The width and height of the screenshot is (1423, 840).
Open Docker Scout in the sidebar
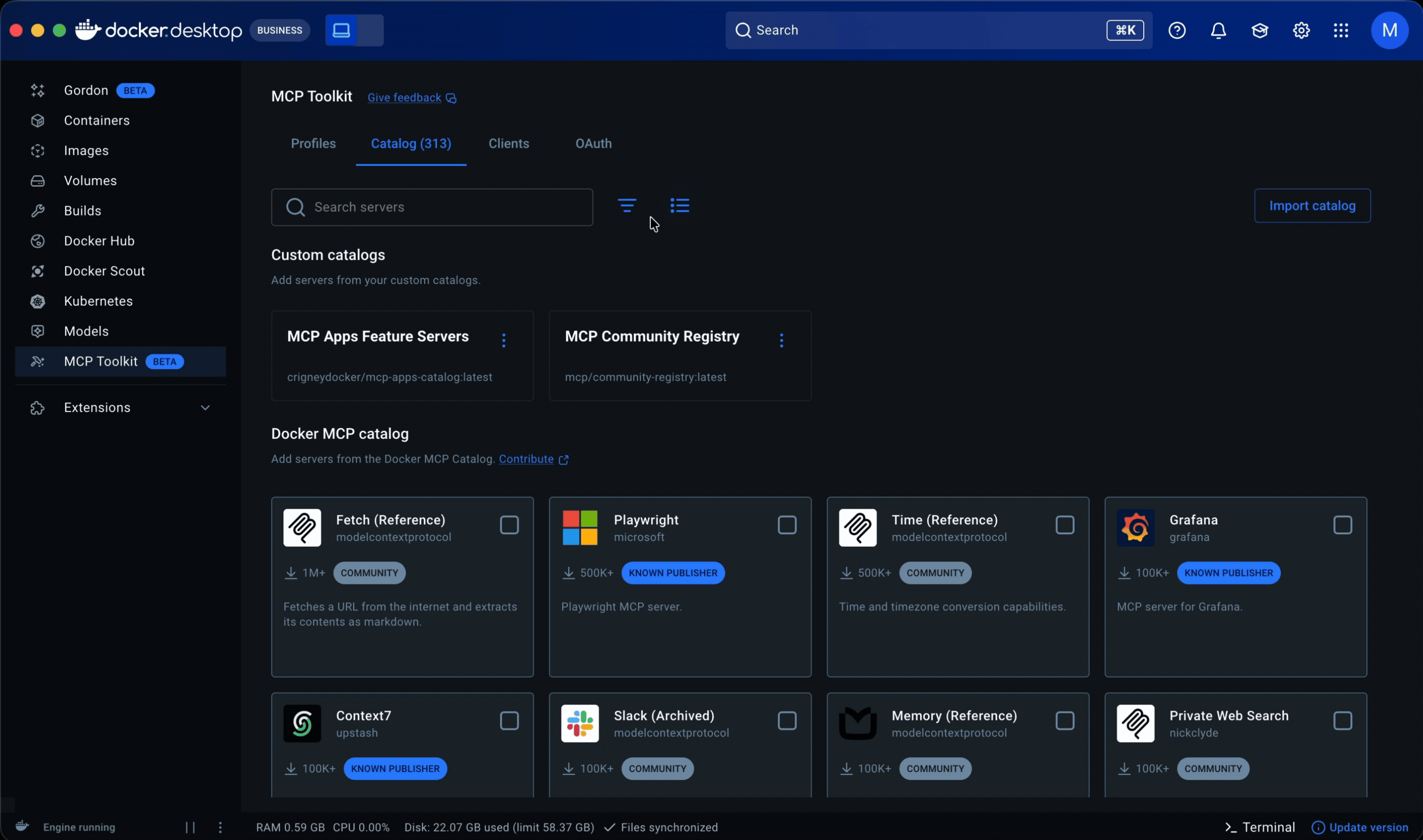[104, 271]
